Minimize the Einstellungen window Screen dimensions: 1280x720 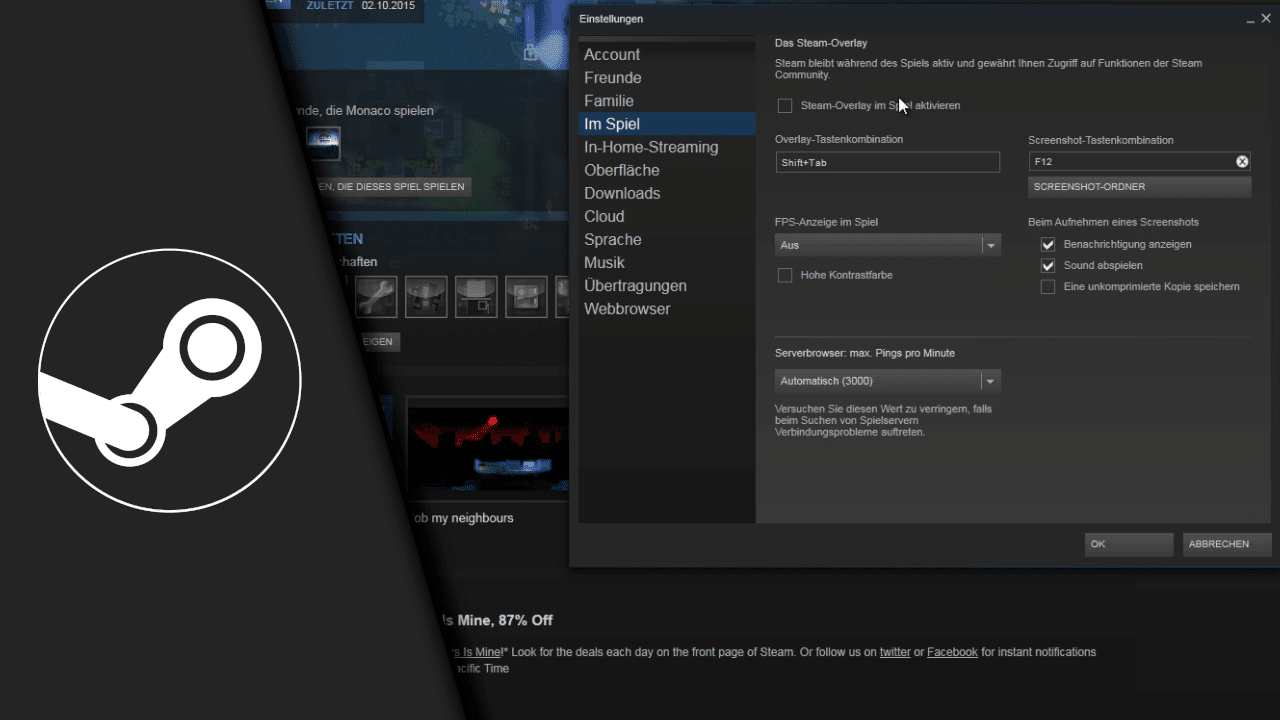(x=1250, y=19)
